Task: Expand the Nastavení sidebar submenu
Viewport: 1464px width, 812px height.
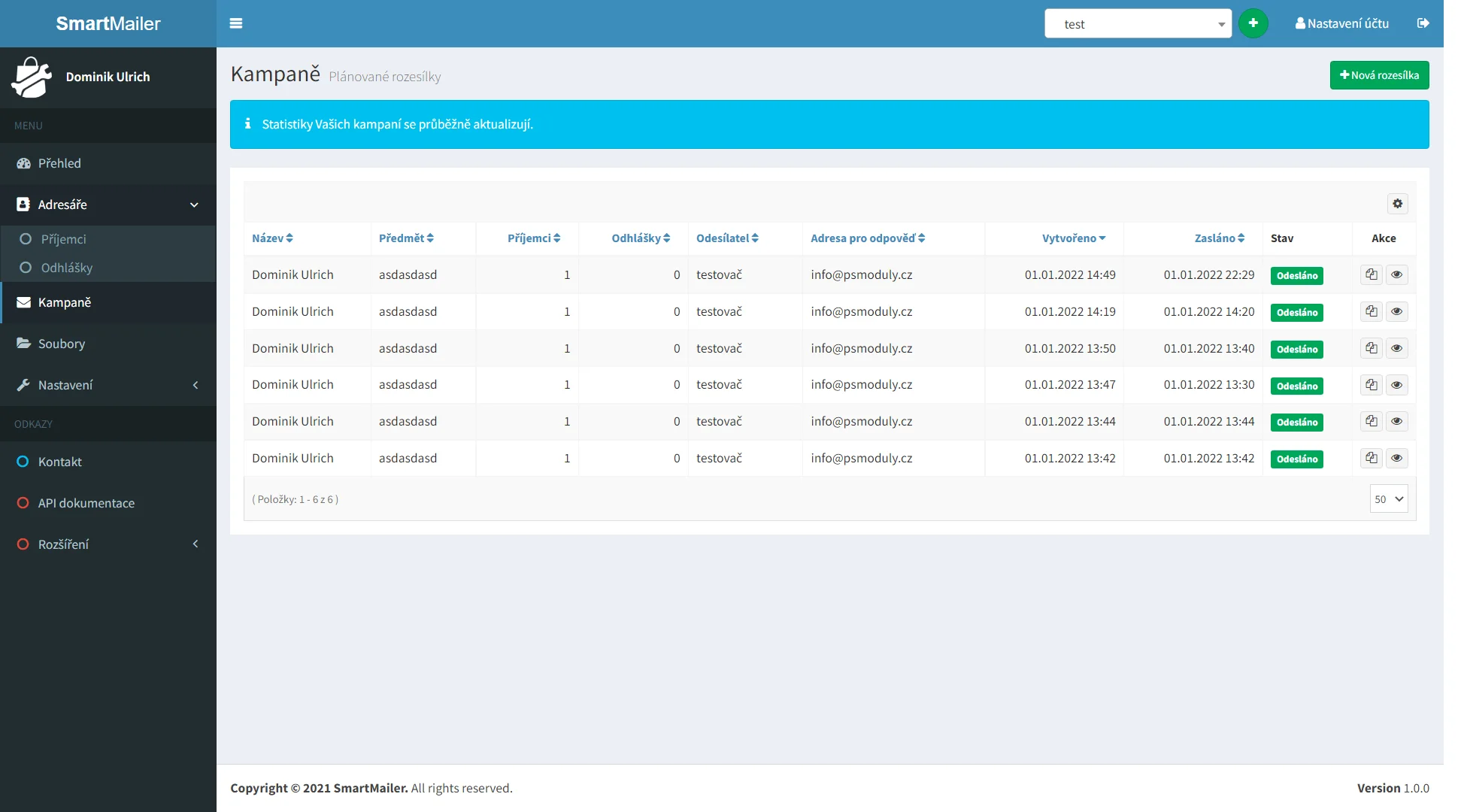Action: (x=108, y=385)
